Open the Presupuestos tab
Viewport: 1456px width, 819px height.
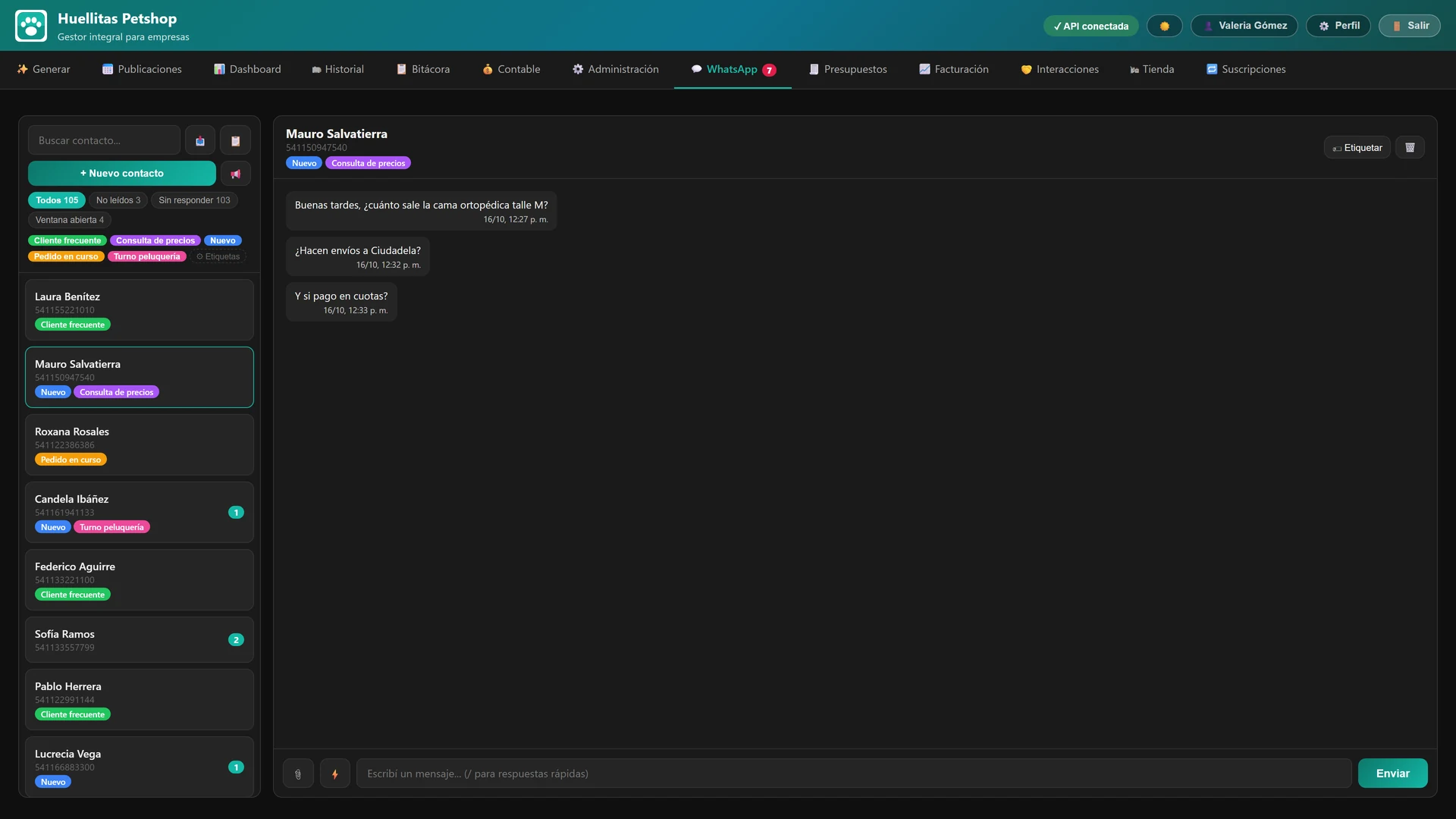(847, 69)
